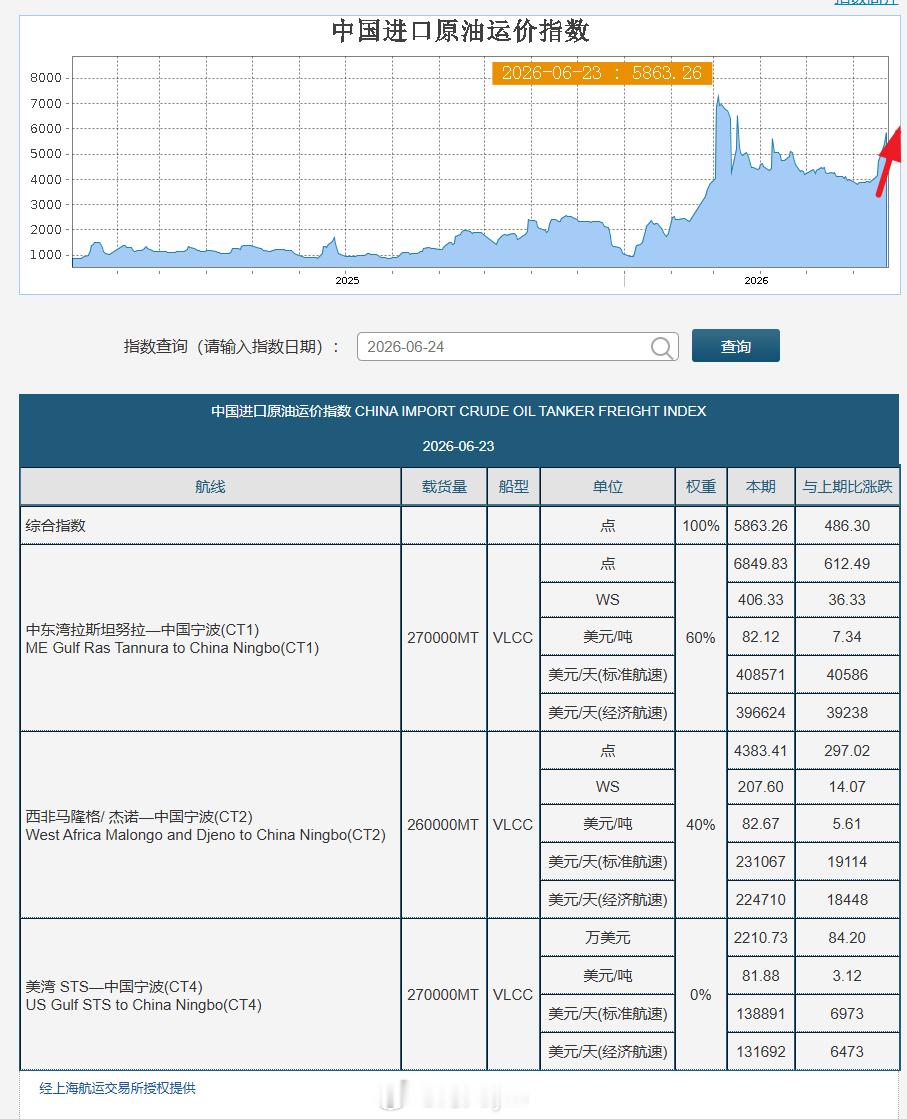
Task: Select the 权重 column header
Action: 701,487
